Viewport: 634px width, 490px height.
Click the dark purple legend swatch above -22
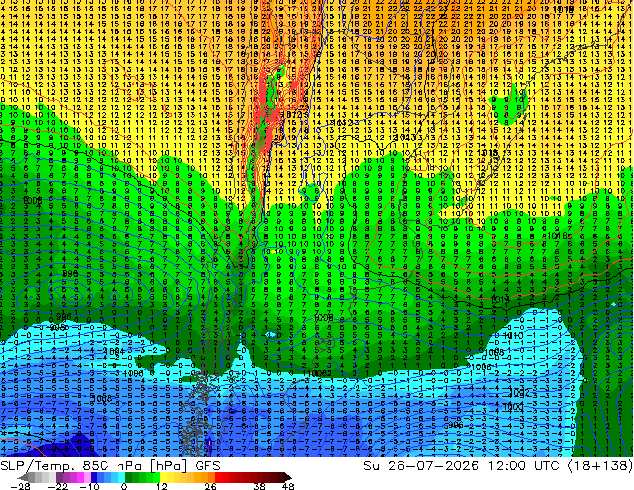[59, 477]
